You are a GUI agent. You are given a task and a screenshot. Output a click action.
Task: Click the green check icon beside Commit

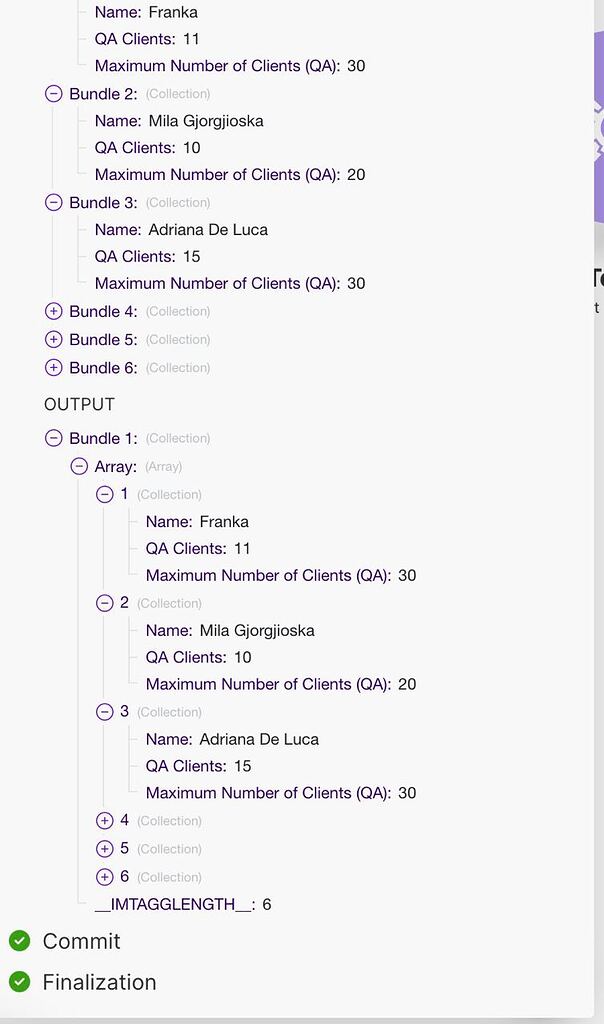point(19,941)
